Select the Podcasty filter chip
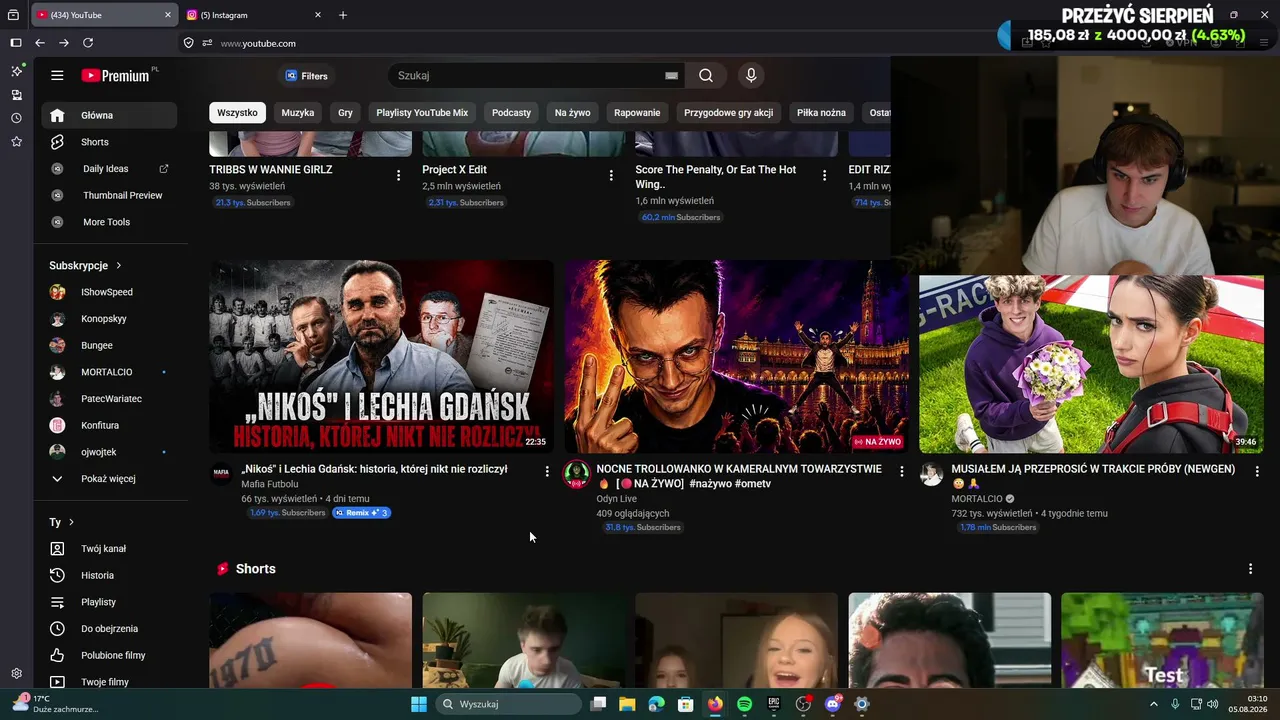 click(x=511, y=113)
